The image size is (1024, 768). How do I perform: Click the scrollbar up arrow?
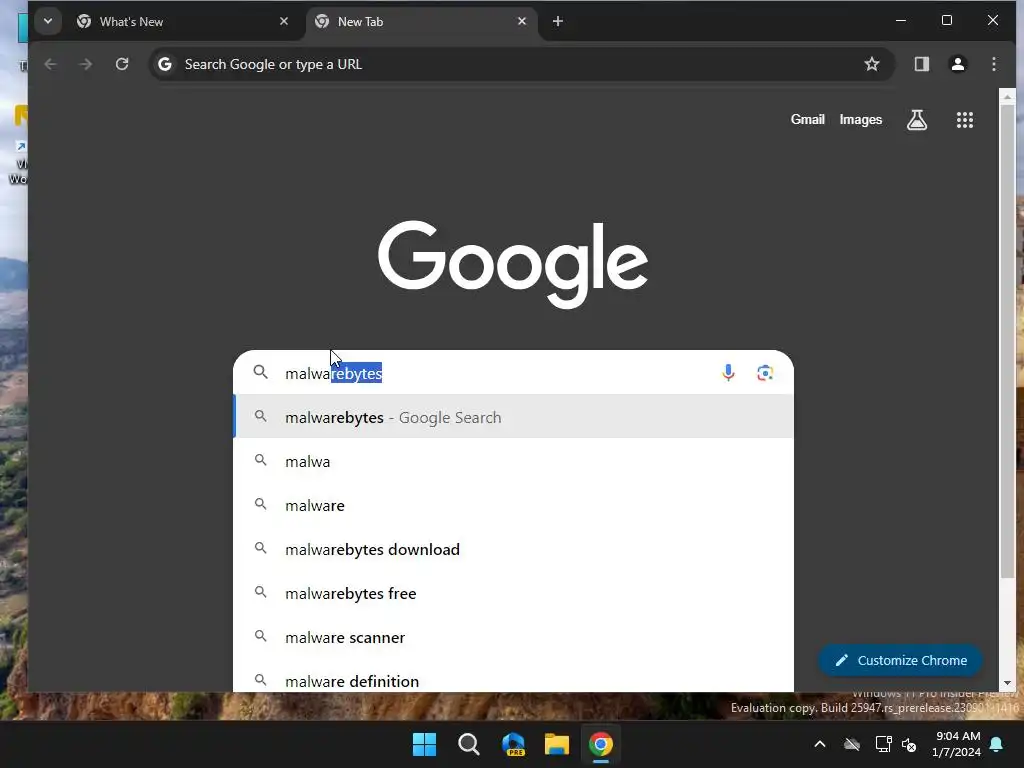[x=1008, y=97]
